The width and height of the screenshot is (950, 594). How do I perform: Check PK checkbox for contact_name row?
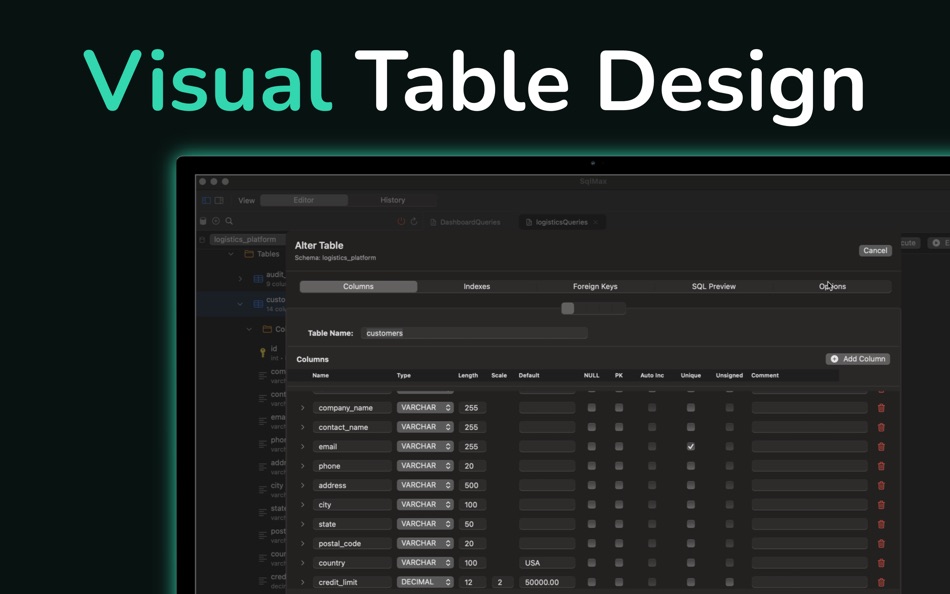(x=619, y=427)
